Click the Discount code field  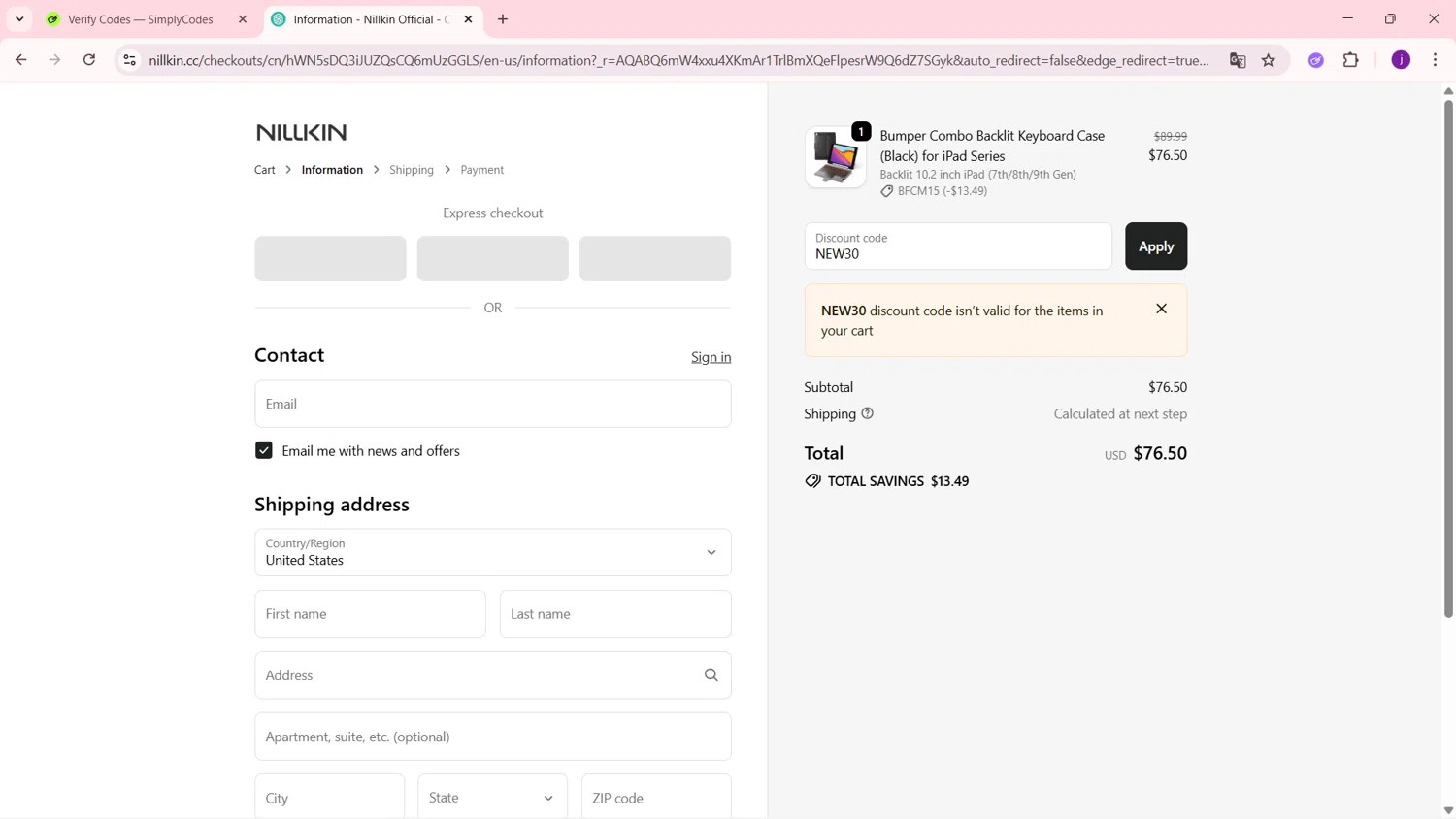point(958,246)
